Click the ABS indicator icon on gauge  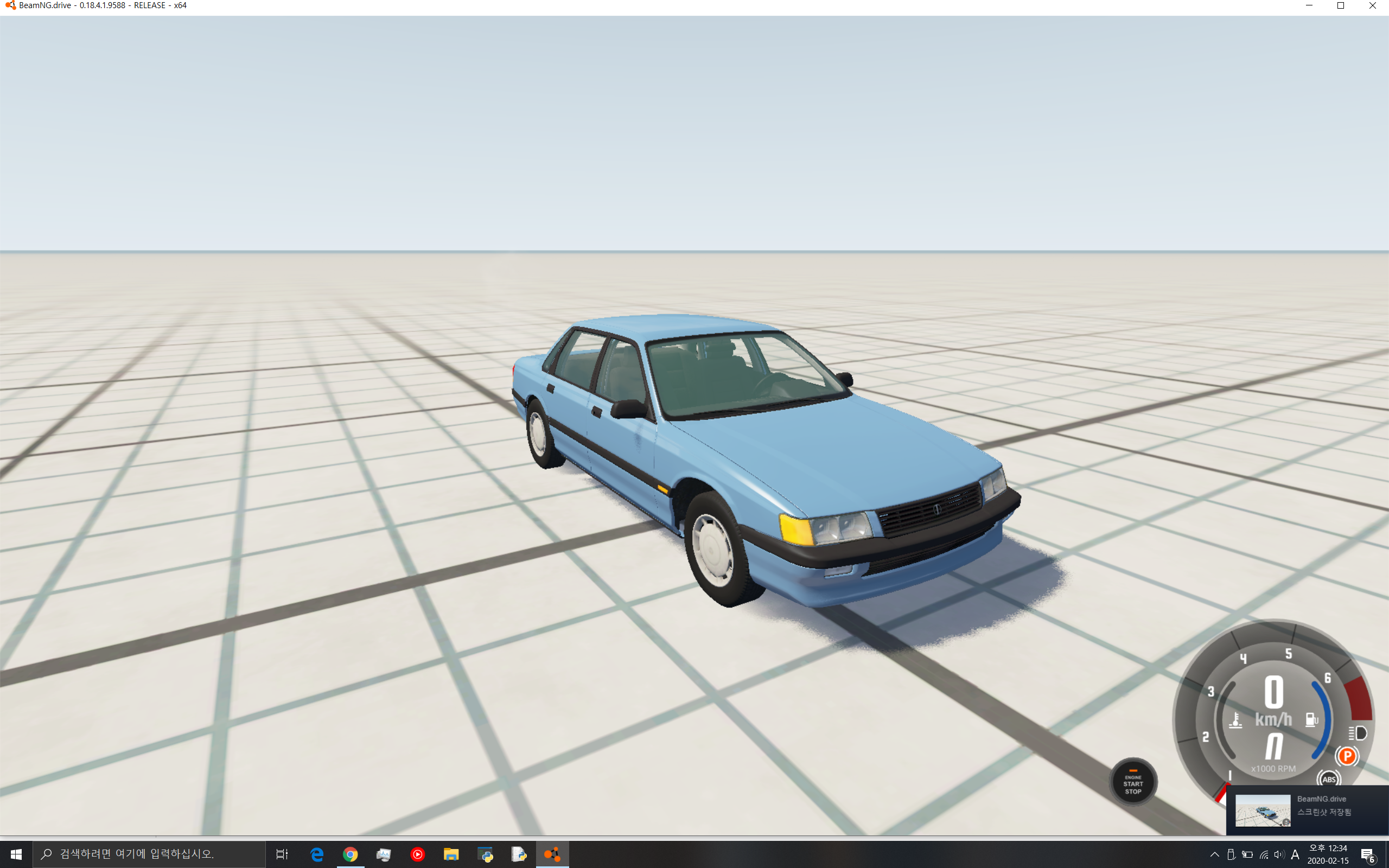[1329, 779]
